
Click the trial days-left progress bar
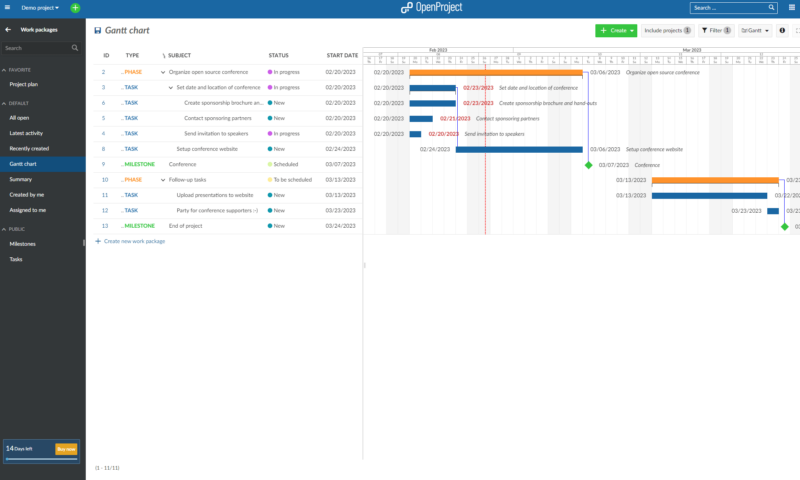click(41, 459)
